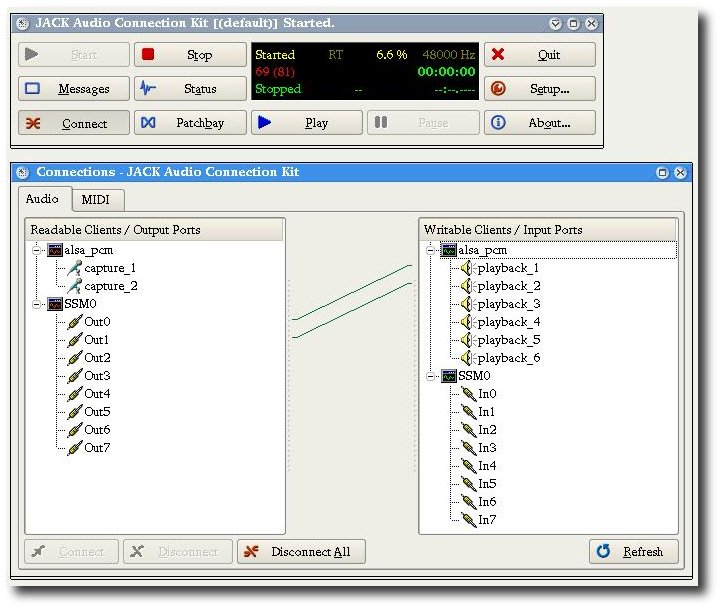The height and width of the screenshot is (609, 721).
Task: Click the Out3 jack plug icon
Action: pyautogui.click(x=74, y=376)
